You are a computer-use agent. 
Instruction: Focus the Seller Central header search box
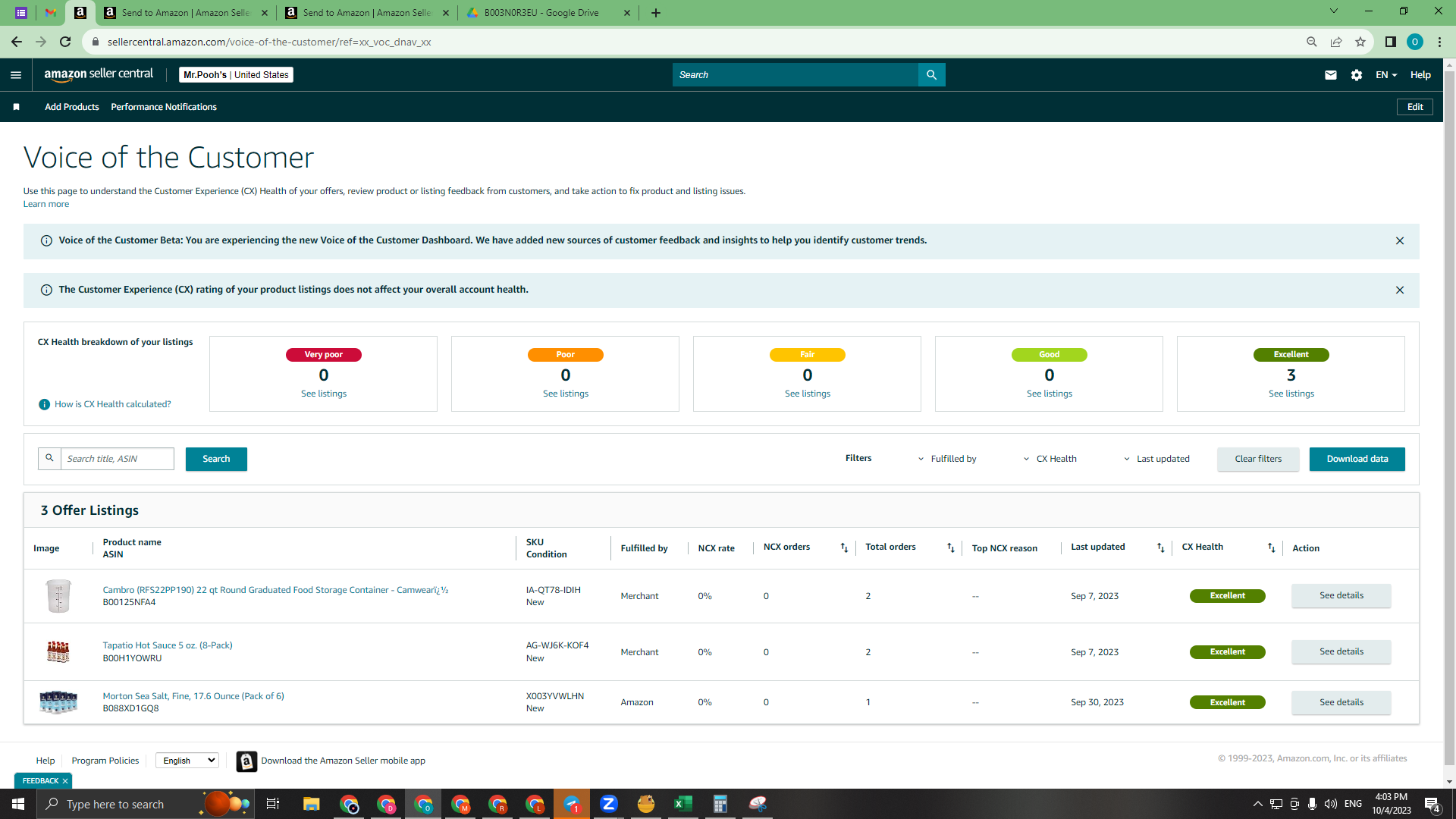click(795, 75)
